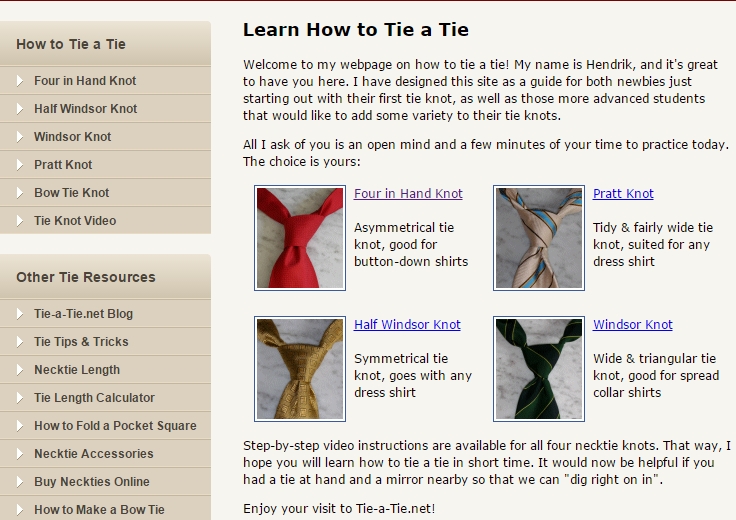Open the green Windsor tie photo
The width and height of the screenshot is (736, 520).
pos(539,369)
